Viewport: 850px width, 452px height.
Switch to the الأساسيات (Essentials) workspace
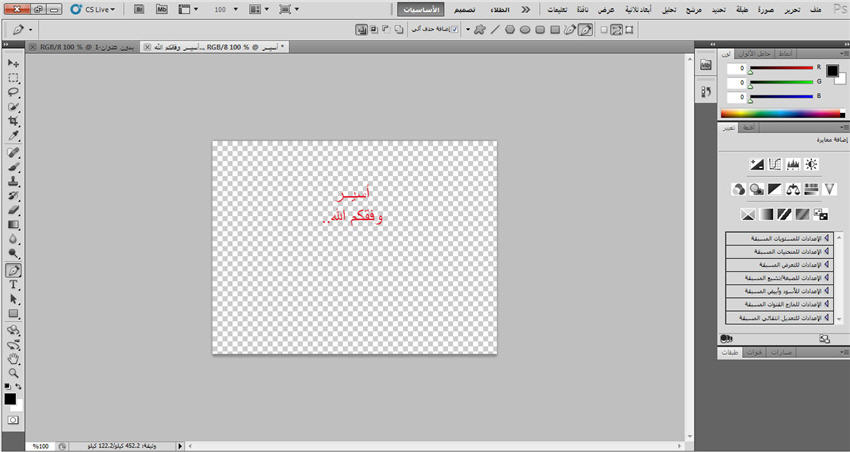click(421, 10)
